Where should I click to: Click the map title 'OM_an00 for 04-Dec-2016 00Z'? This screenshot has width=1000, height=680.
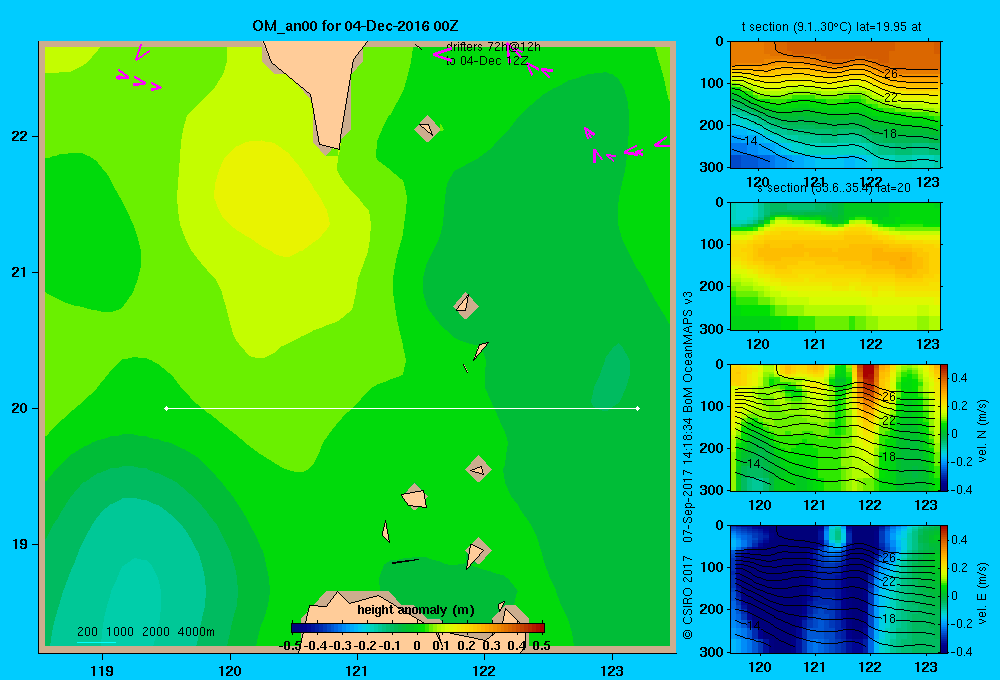[355, 26]
